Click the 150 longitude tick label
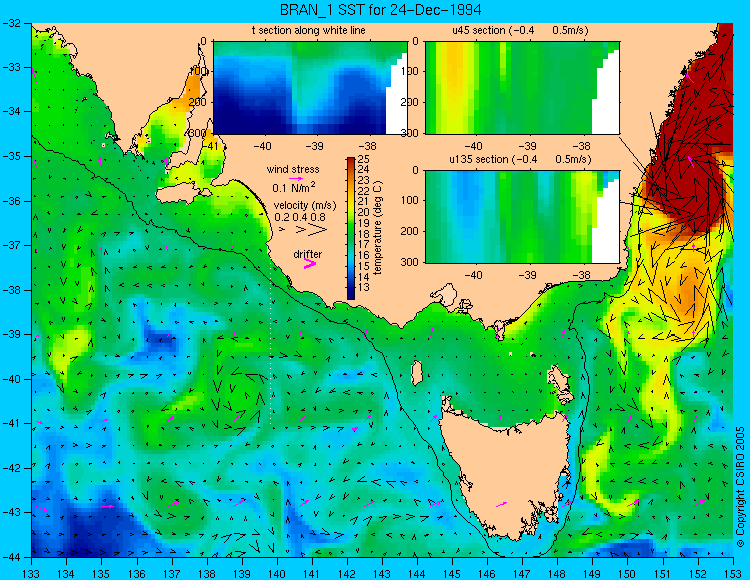 click(628, 573)
